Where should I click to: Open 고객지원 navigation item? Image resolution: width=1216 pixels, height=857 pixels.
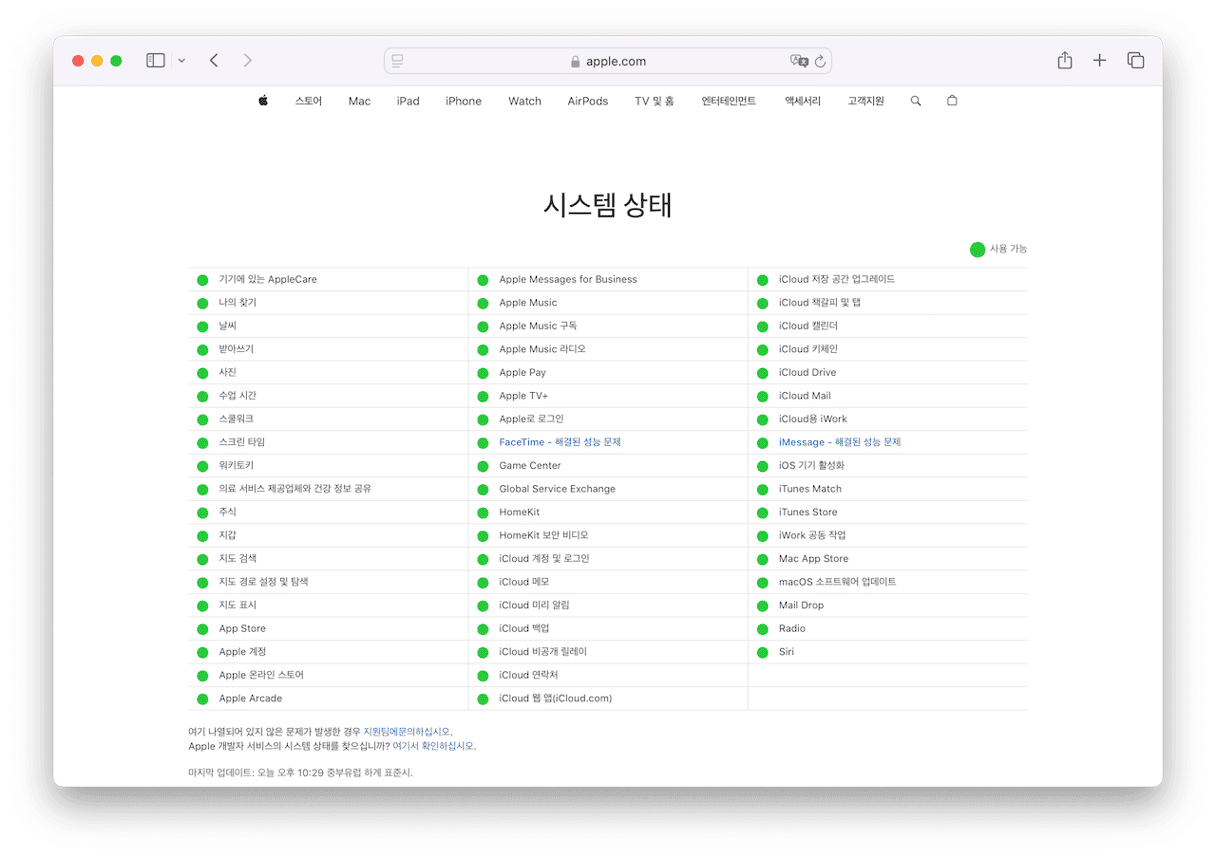pyautogui.click(x=866, y=101)
